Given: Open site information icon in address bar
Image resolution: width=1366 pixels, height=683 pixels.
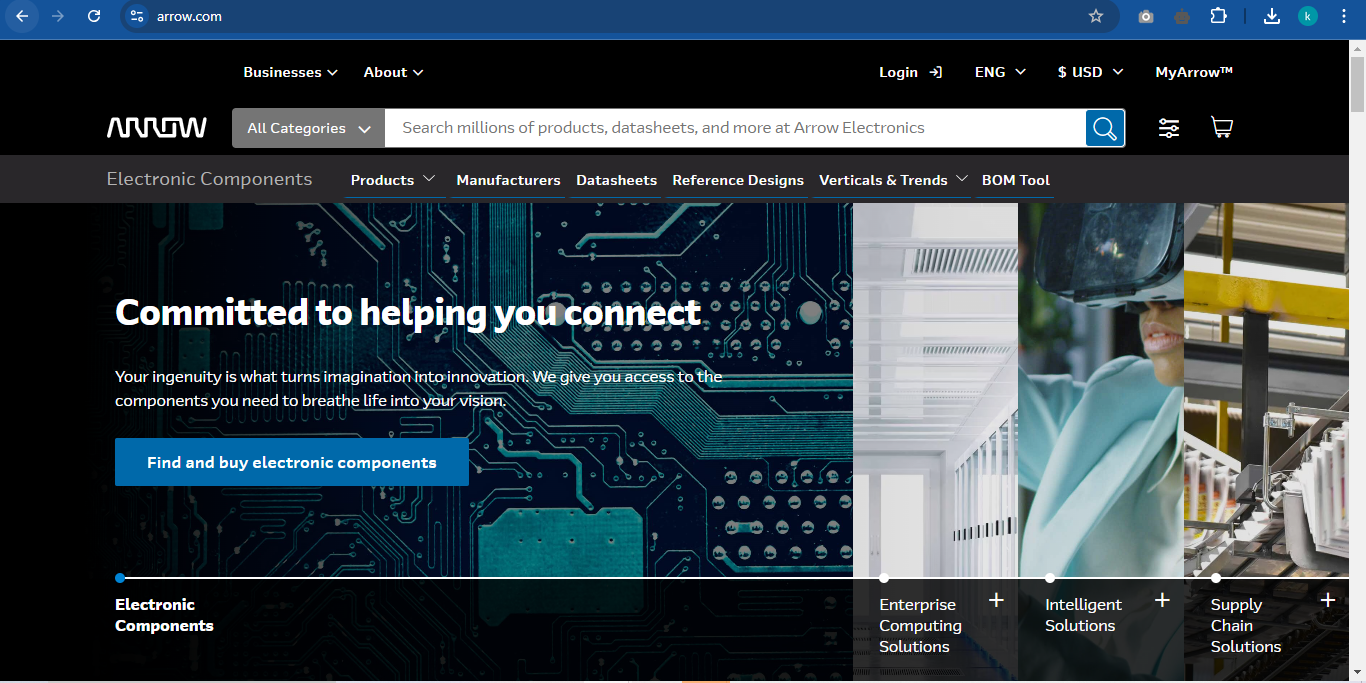Looking at the screenshot, I should 138,16.
